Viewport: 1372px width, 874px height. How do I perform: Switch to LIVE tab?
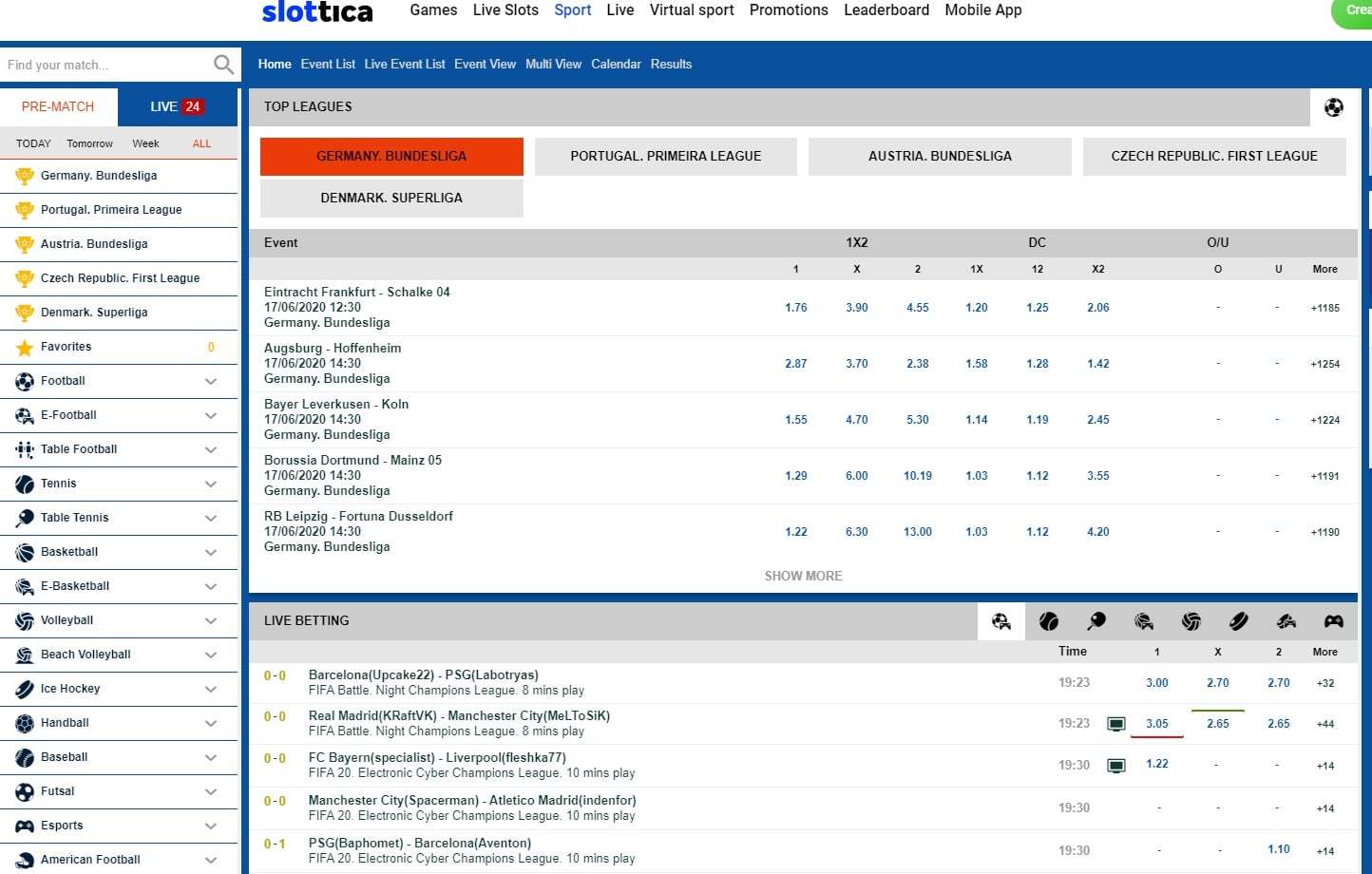point(177,106)
